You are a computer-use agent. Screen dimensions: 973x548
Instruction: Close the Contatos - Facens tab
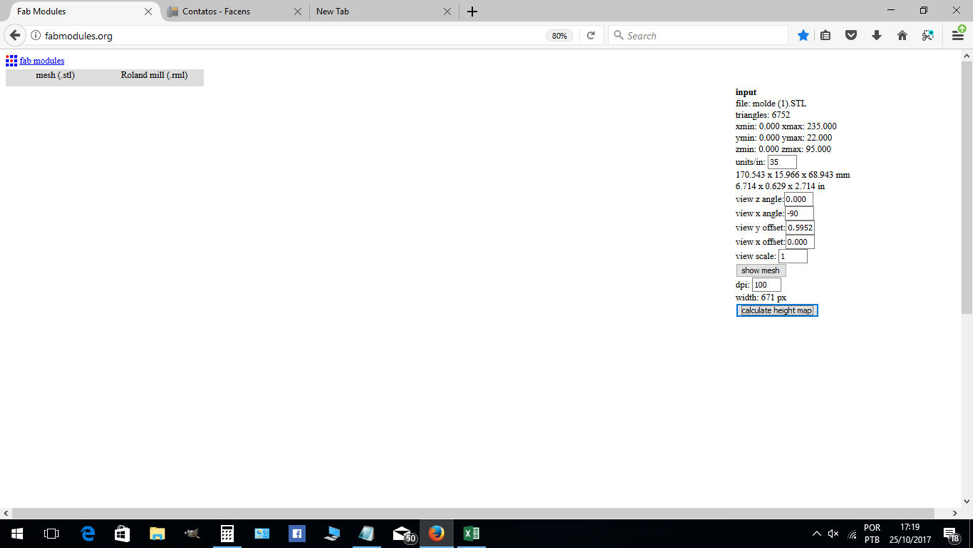[297, 11]
